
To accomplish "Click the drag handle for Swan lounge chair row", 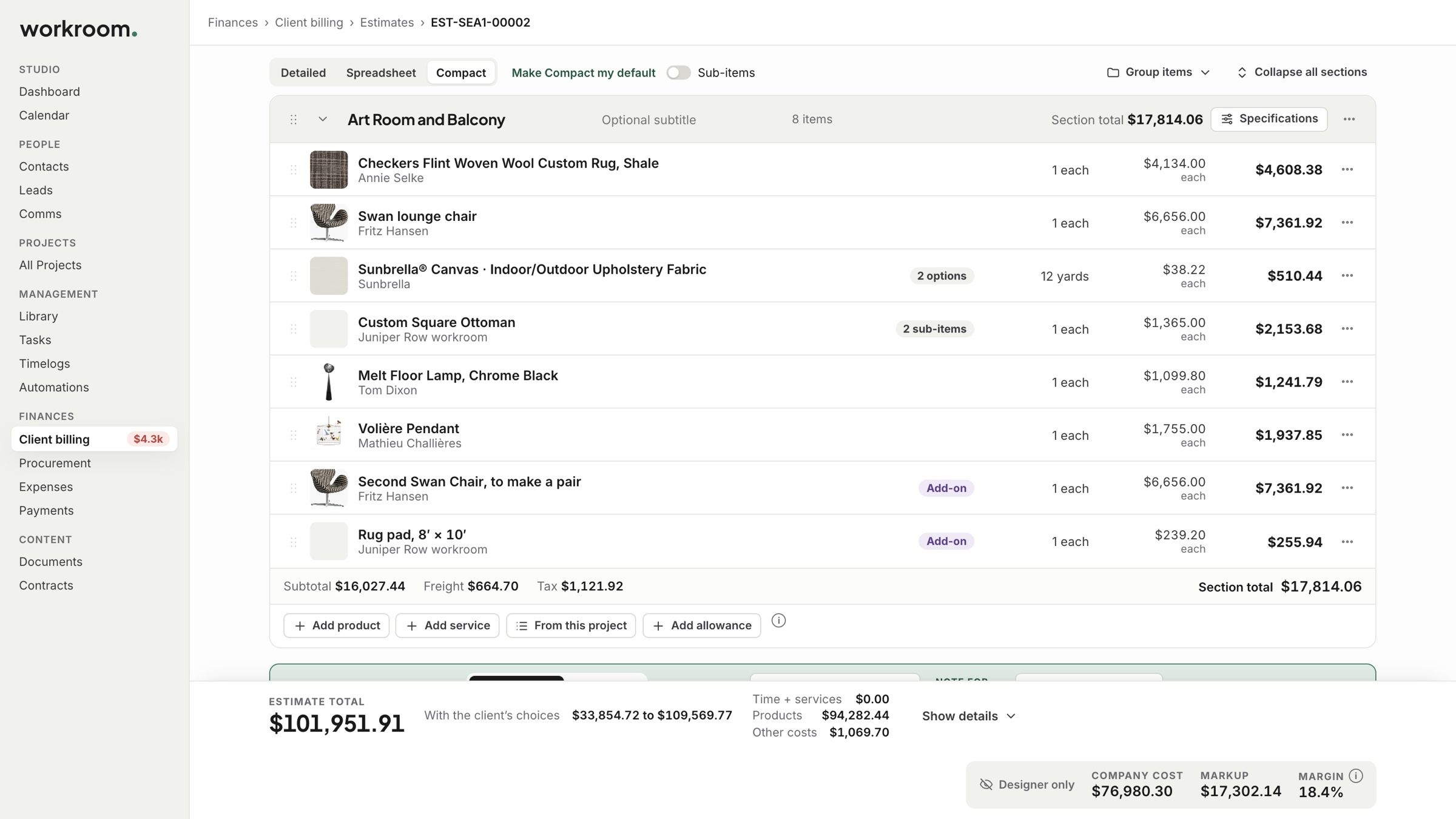I will click(294, 223).
